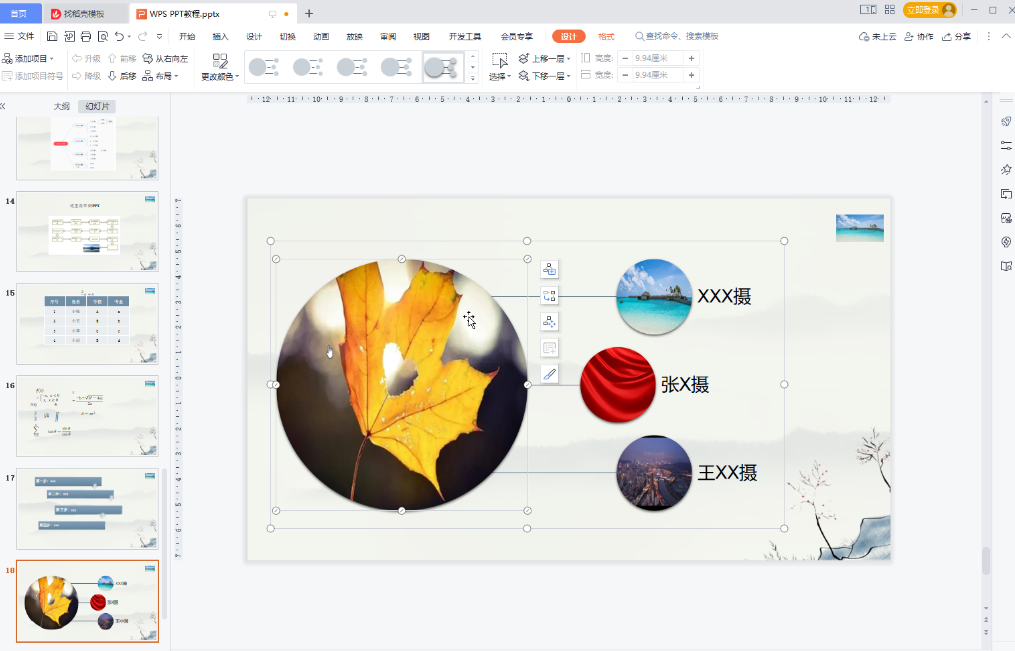Click the orange Login Now (立即登录) button
This screenshot has width=1015, height=651.
coord(929,10)
